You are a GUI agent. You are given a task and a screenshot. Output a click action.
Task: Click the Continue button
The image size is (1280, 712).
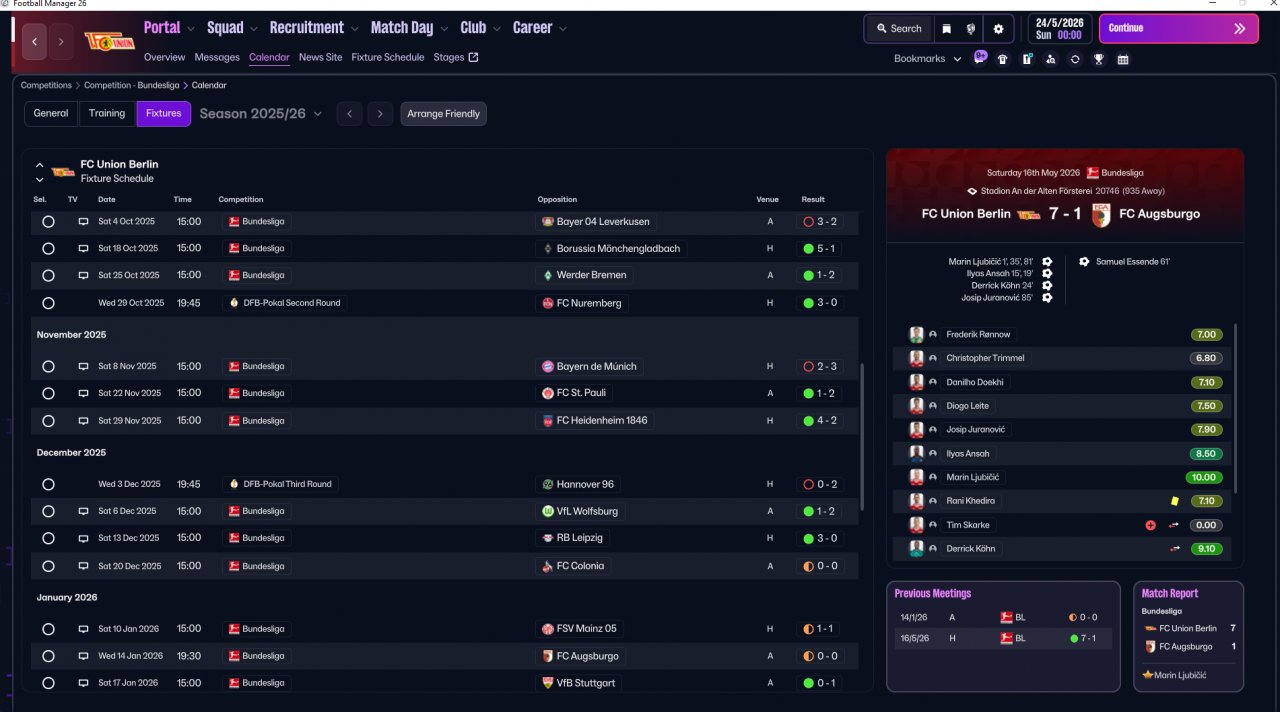coord(1178,29)
